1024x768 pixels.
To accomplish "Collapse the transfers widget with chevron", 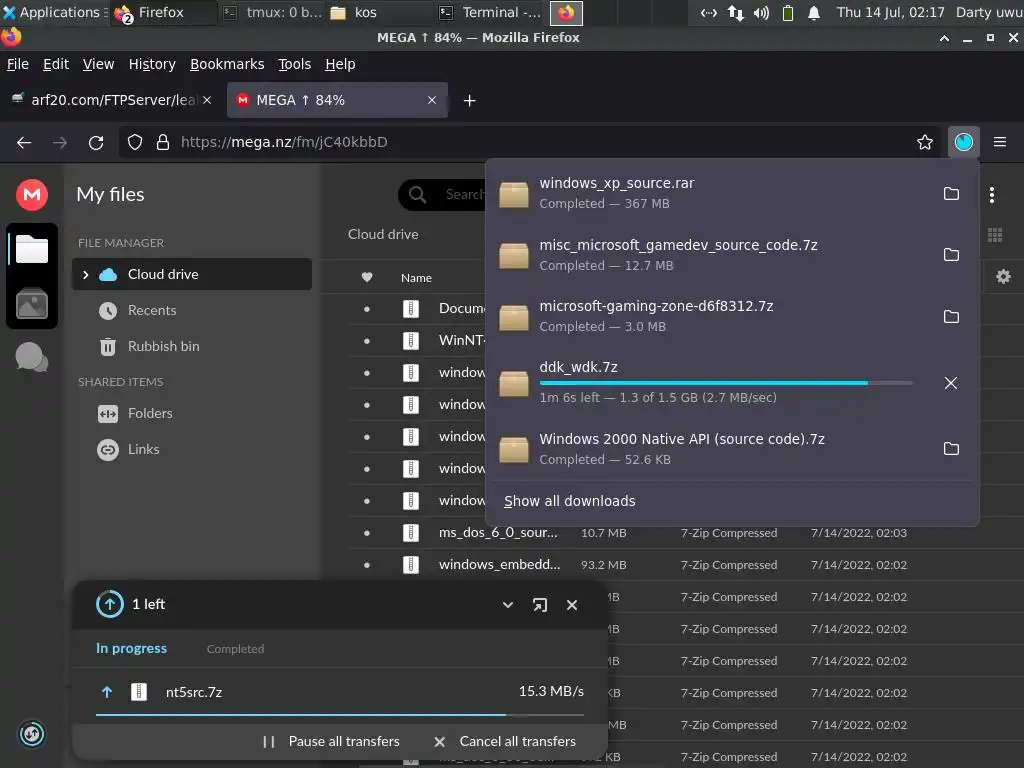I will [x=507, y=605].
